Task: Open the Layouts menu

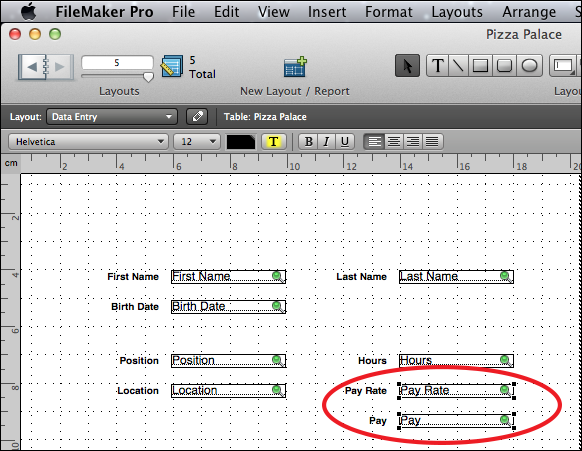Action: [x=457, y=12]
